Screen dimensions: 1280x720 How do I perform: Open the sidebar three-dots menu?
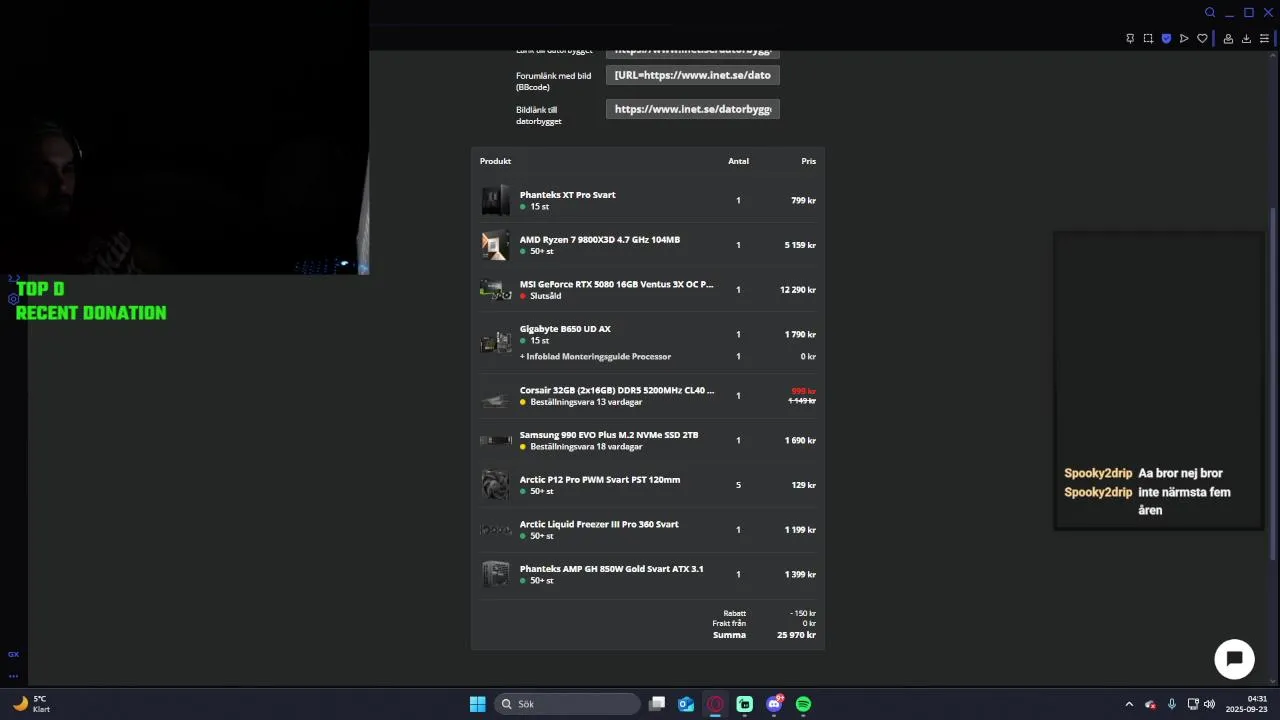click(13, 676)
